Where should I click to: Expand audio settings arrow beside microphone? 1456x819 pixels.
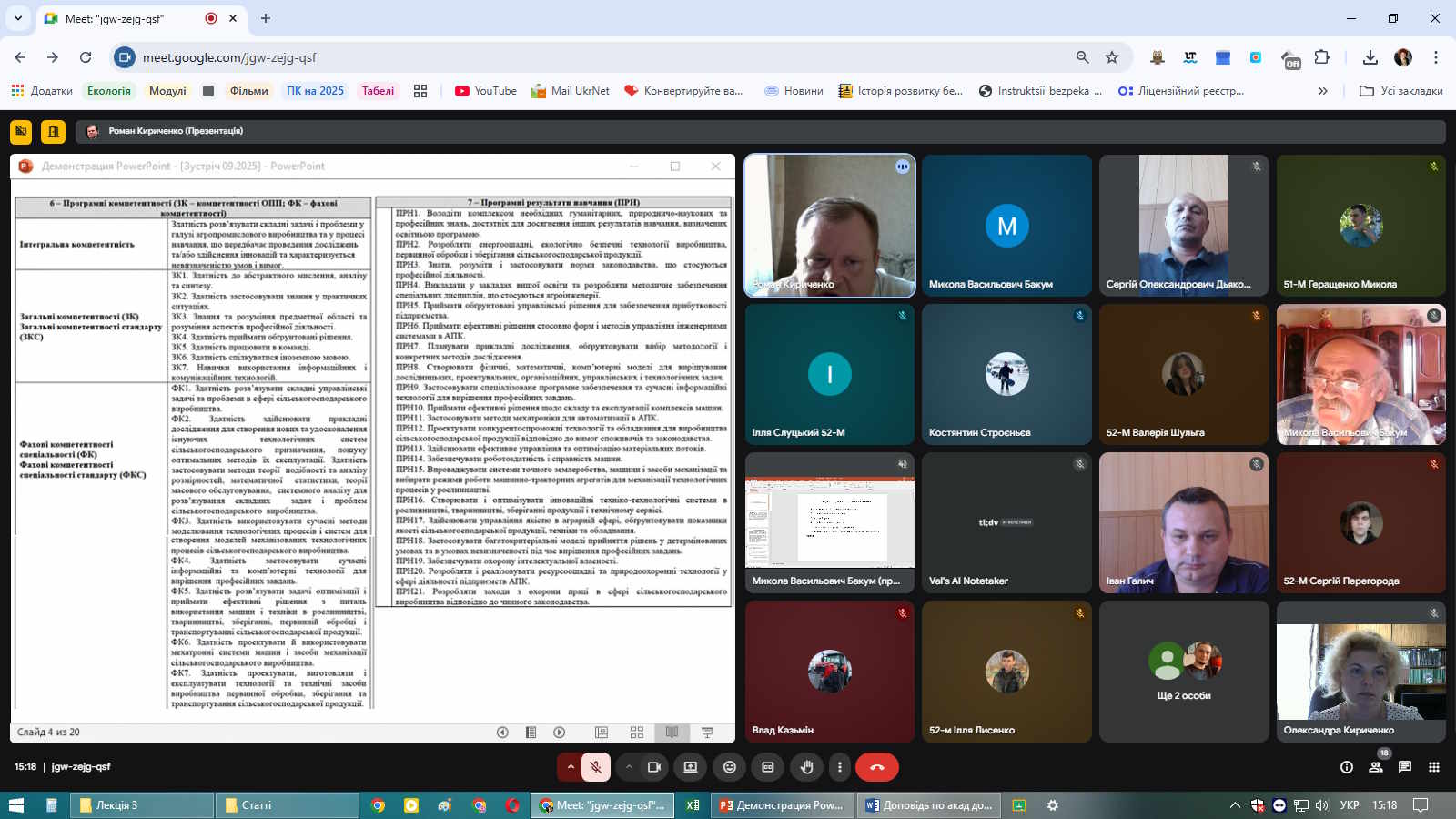pos(571,767)
